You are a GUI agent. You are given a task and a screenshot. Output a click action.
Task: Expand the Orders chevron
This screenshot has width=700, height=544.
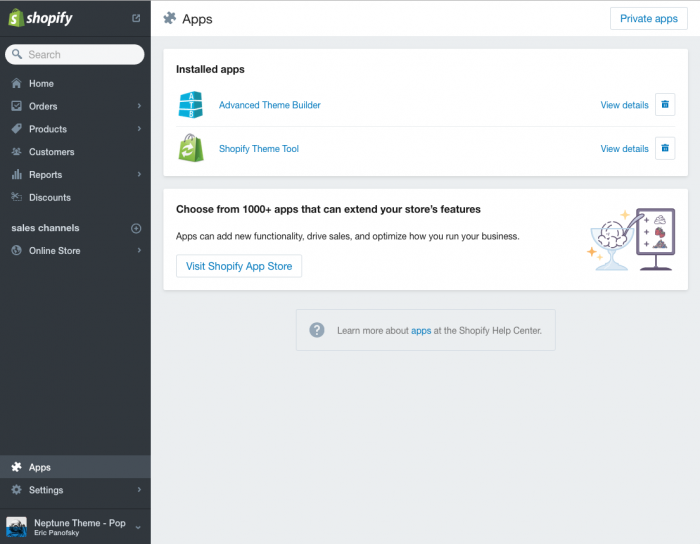[139, 106]
